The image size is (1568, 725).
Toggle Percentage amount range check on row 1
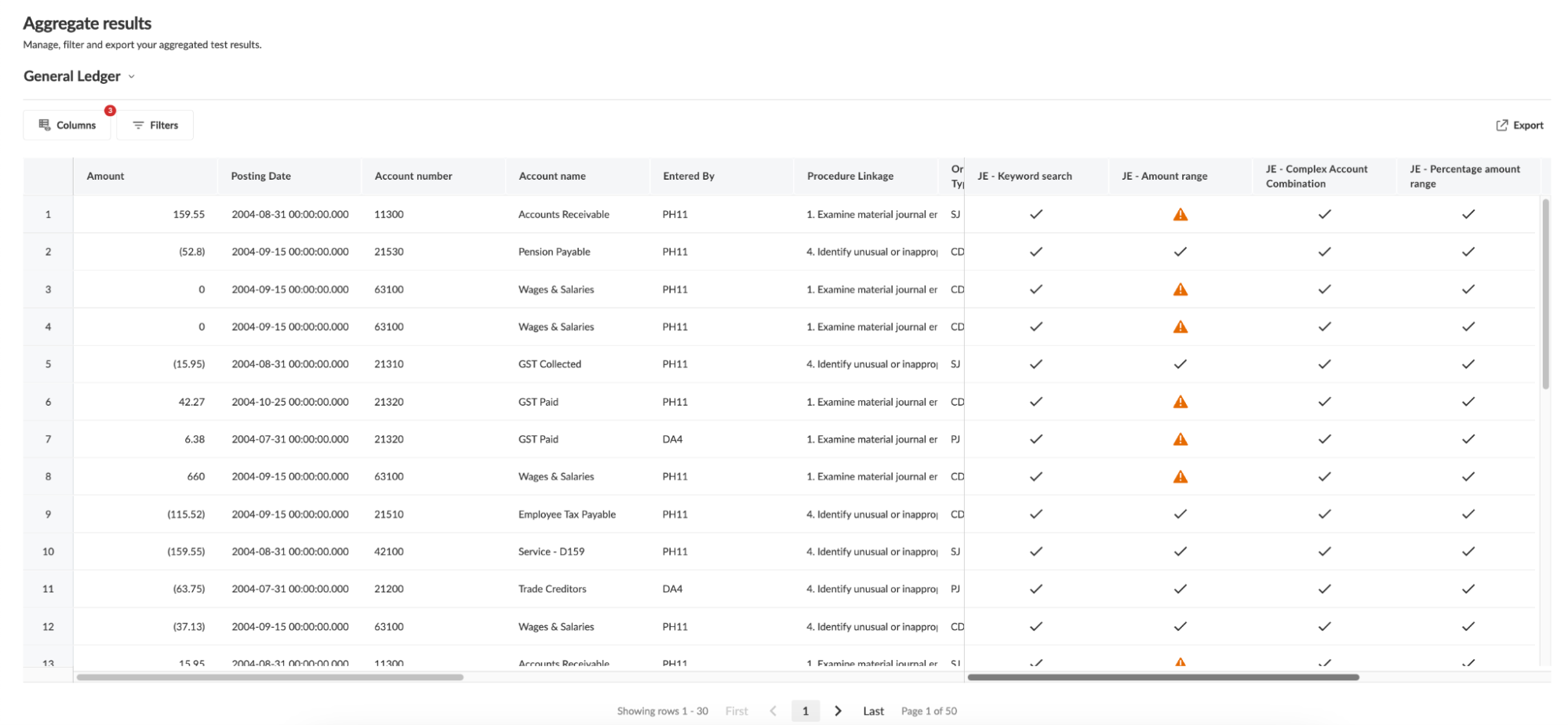(1468, 213)
